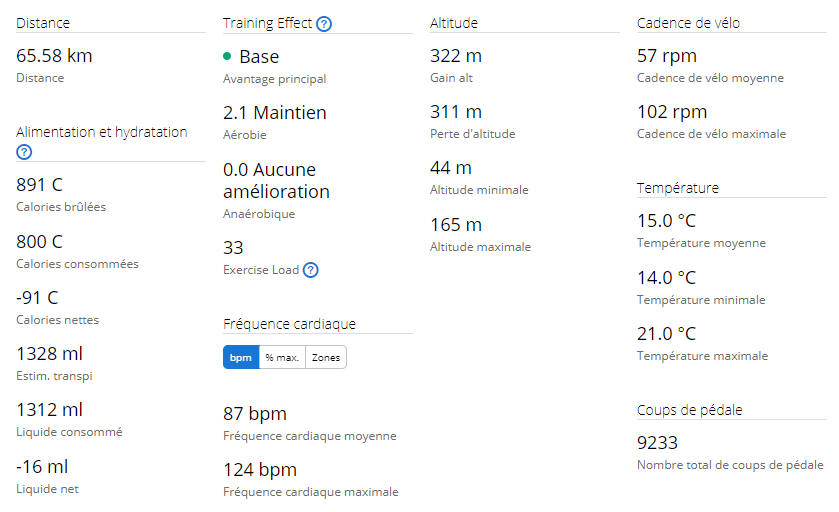Image resolution: width=839 pixels, height=512 pixels.
Task: Open Exercise Load help icon
Action: click(310, 270)
